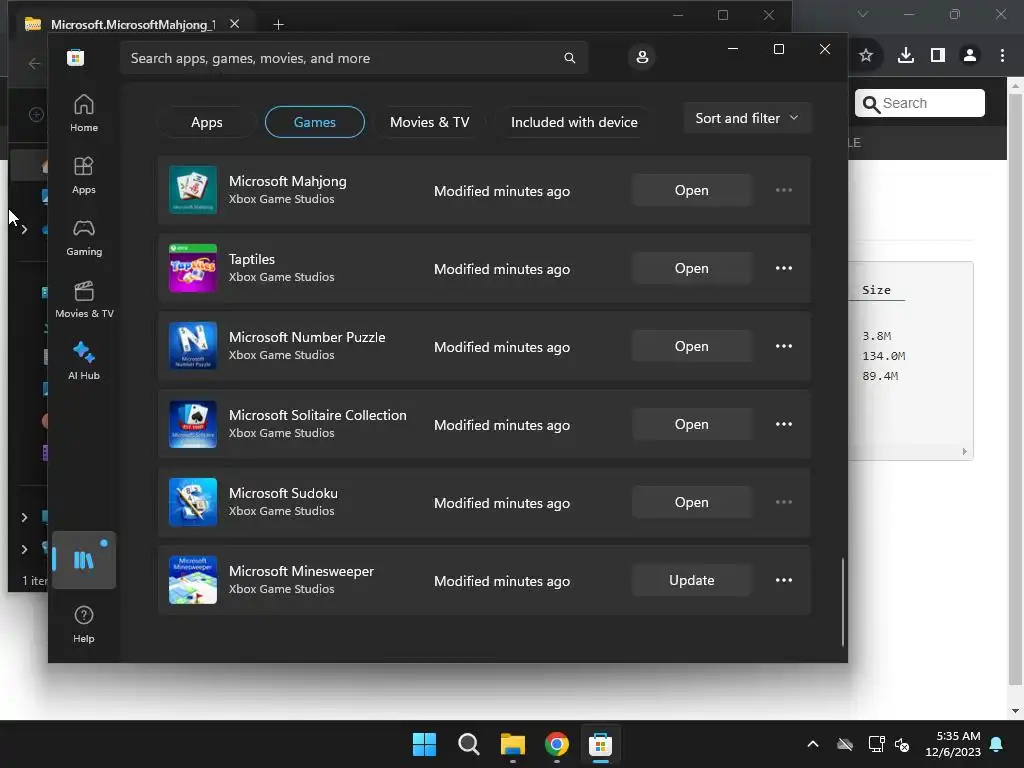Expand upper tree node in File Explorer
The height and width of the screenshot is (768, 1024).
(x=24, y=229)
